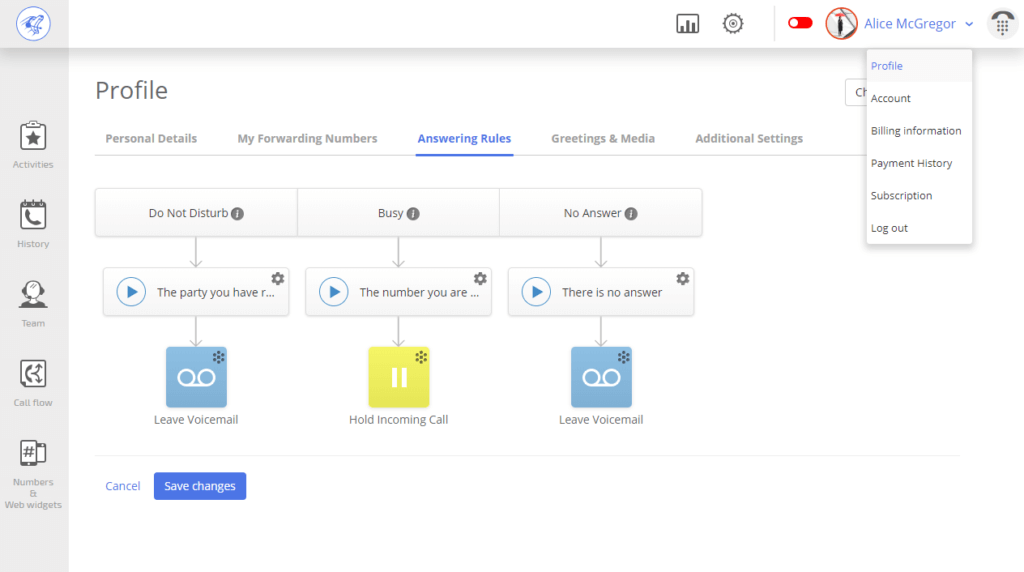Change the Hold Incoming Call action
Image resolution: width=1024 pixels, height=572 pixels.
[398, 377]
